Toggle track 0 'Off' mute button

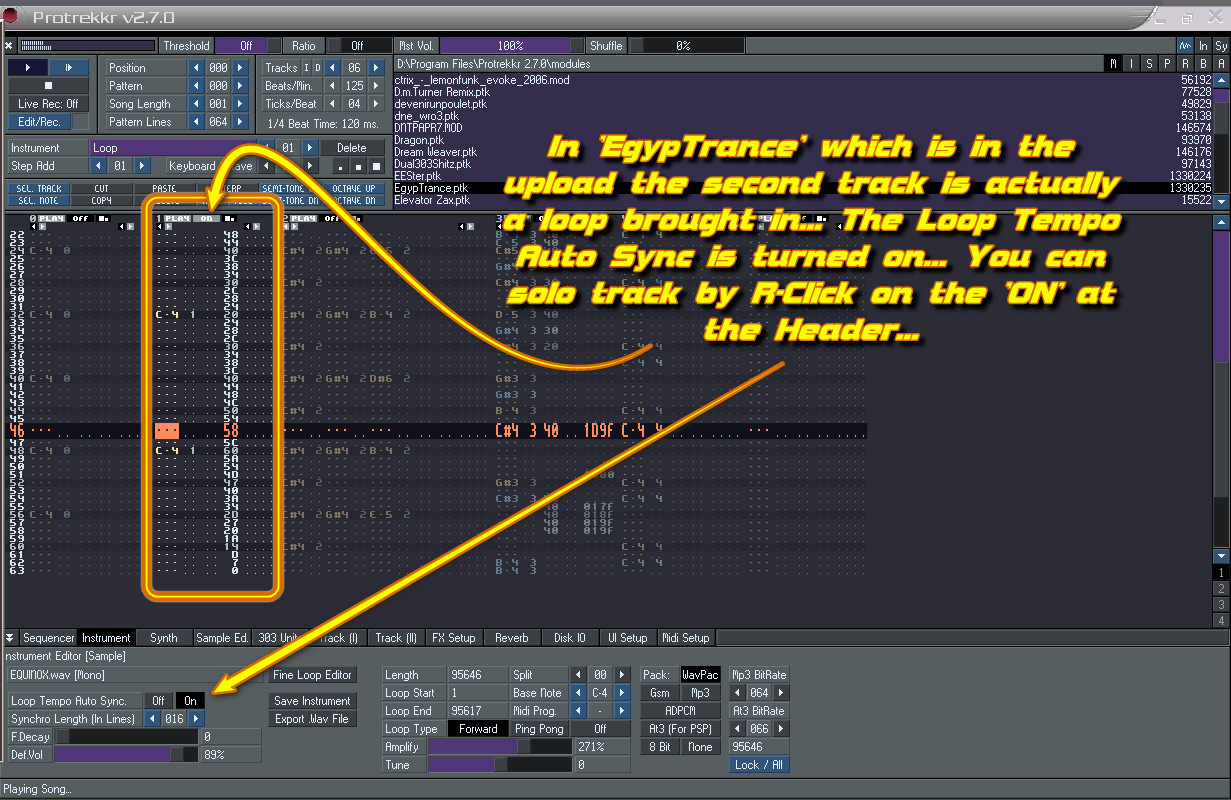coord(80,217)
